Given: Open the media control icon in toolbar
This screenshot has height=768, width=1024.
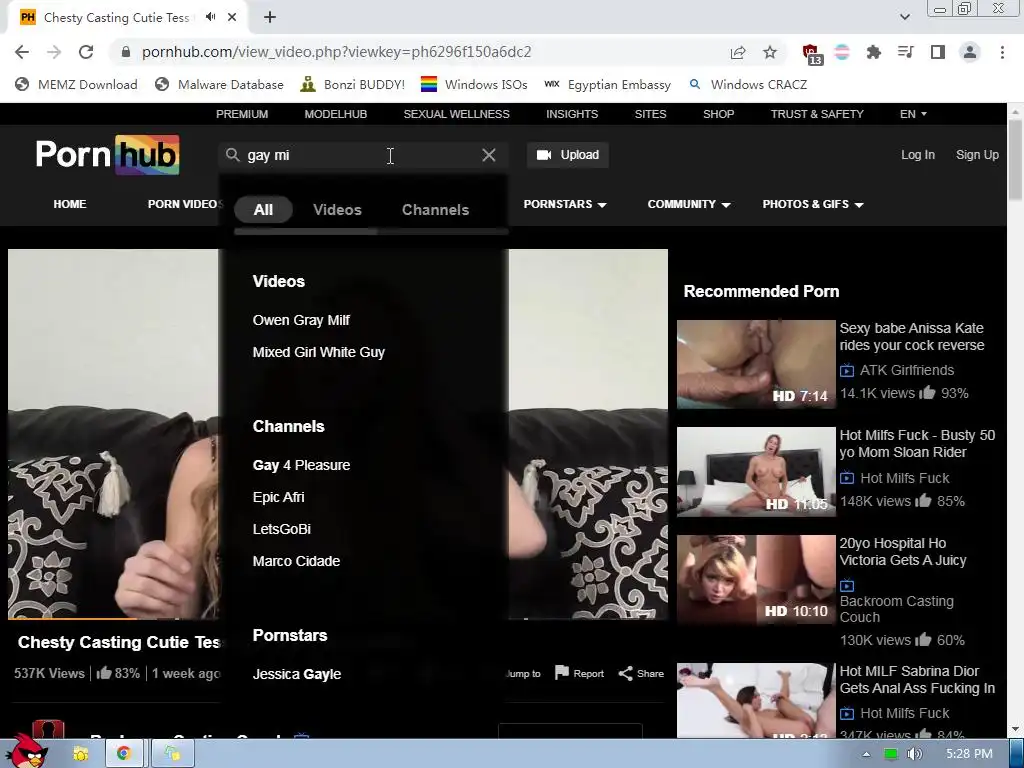Looking at the screenshot, I should point(906,52).
